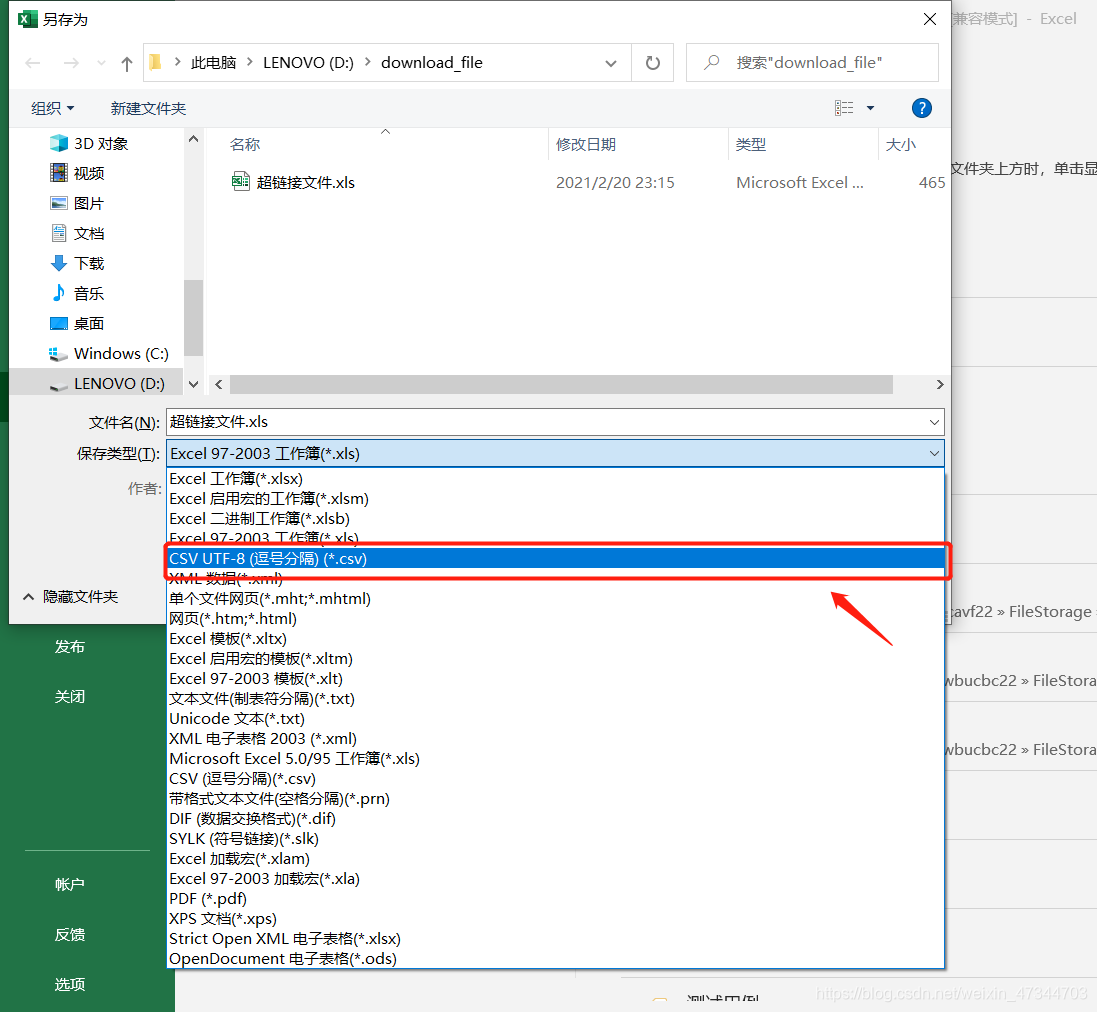The height and width of the screenshot is (1012, 1097).
Task: Open 帐户 in Excel backstage menu
Action: point(70,885)
